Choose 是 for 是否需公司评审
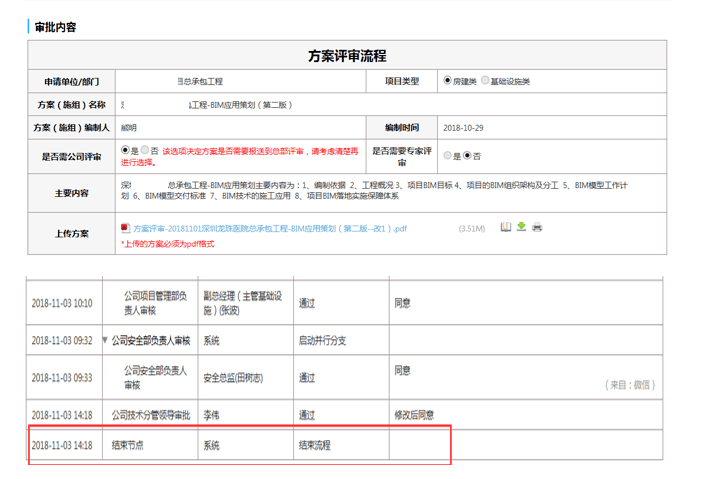711x479 pixels. click(125, 150)
